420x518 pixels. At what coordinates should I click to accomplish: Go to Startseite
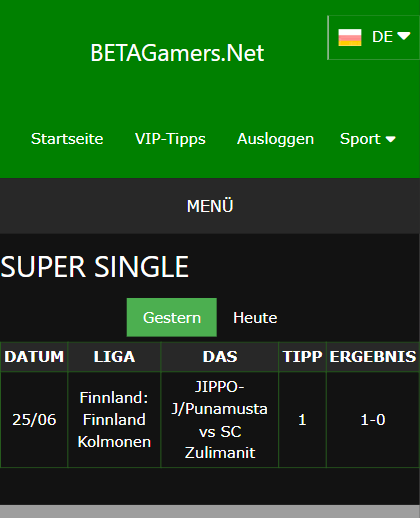(x=67, y=139)
